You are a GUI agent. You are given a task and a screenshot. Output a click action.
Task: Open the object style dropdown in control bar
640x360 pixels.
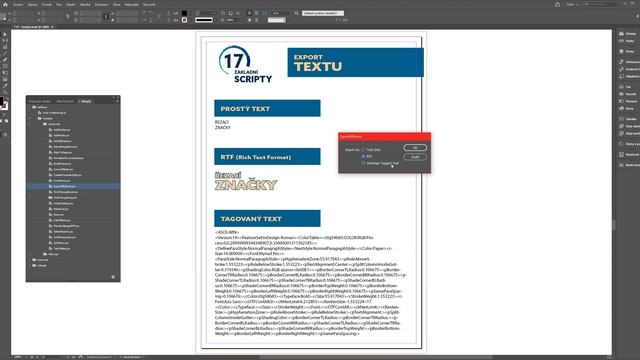(x=323, y=13)
